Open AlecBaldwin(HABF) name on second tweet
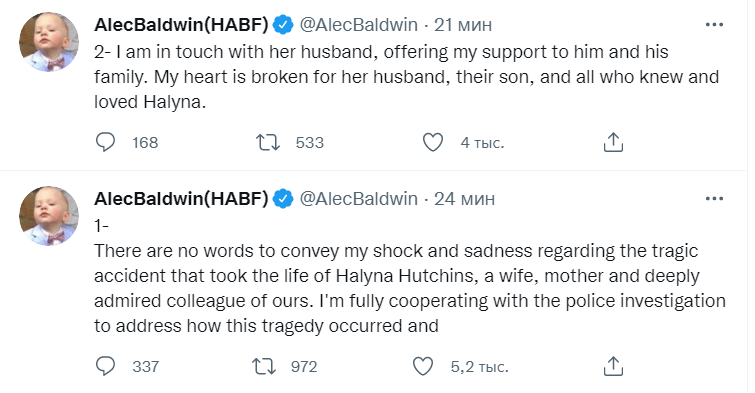The width and height of the screenshot is (755, 393). [x=181, y=198]
